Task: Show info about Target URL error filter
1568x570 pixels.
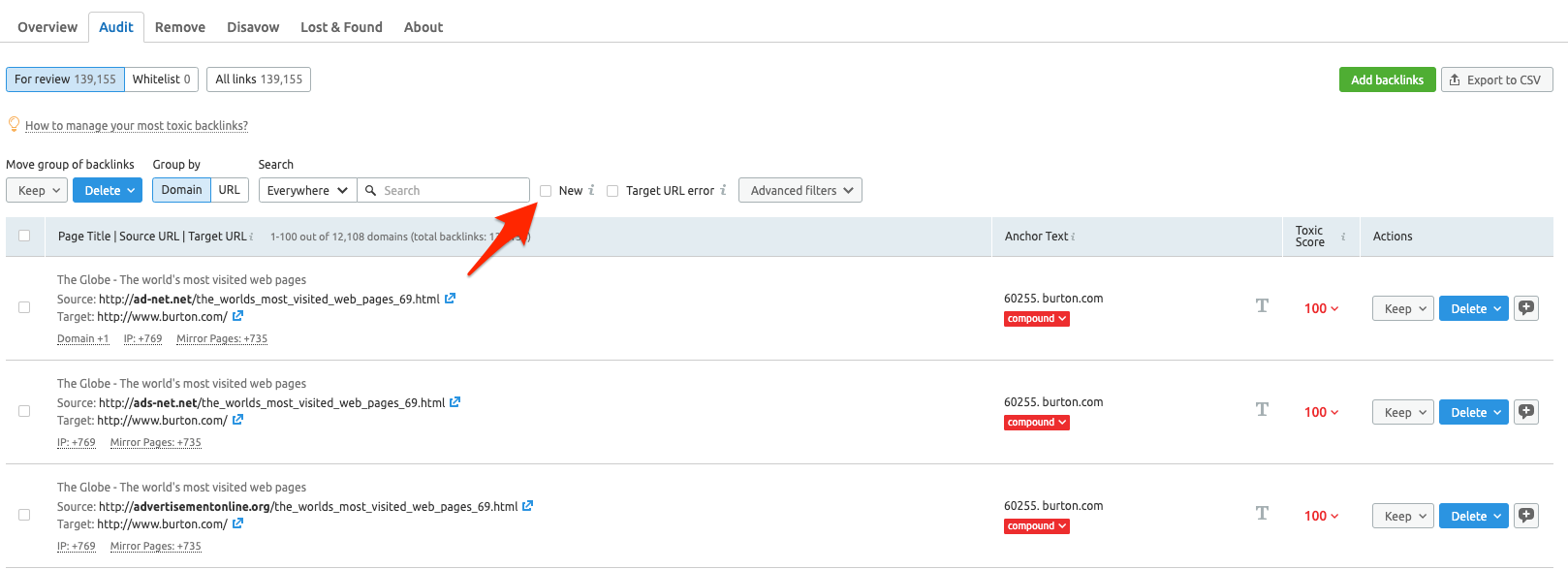Action: (x=723, y=190)
